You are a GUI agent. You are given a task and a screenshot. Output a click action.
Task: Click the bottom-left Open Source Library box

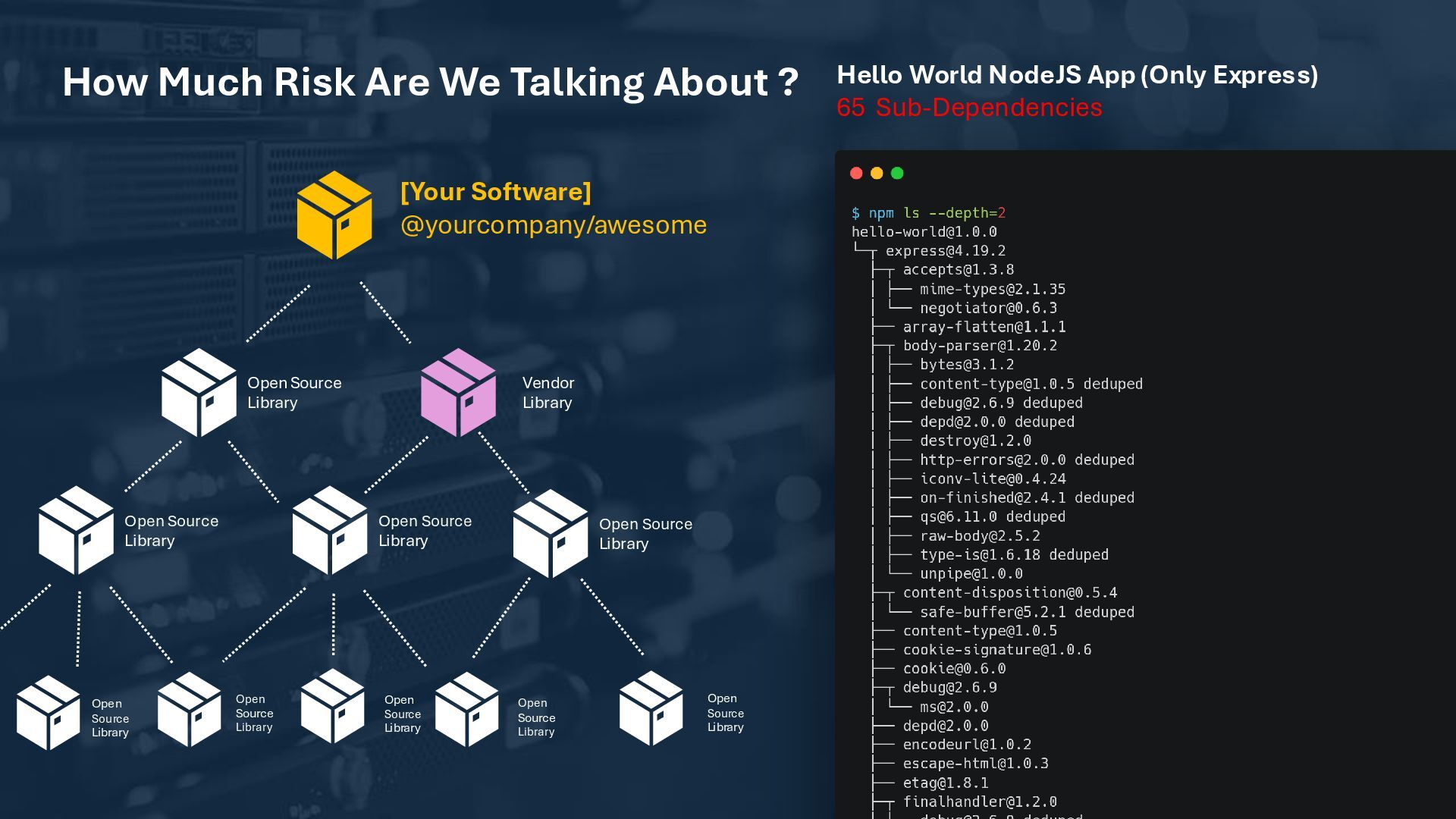(x=49, y=713)
